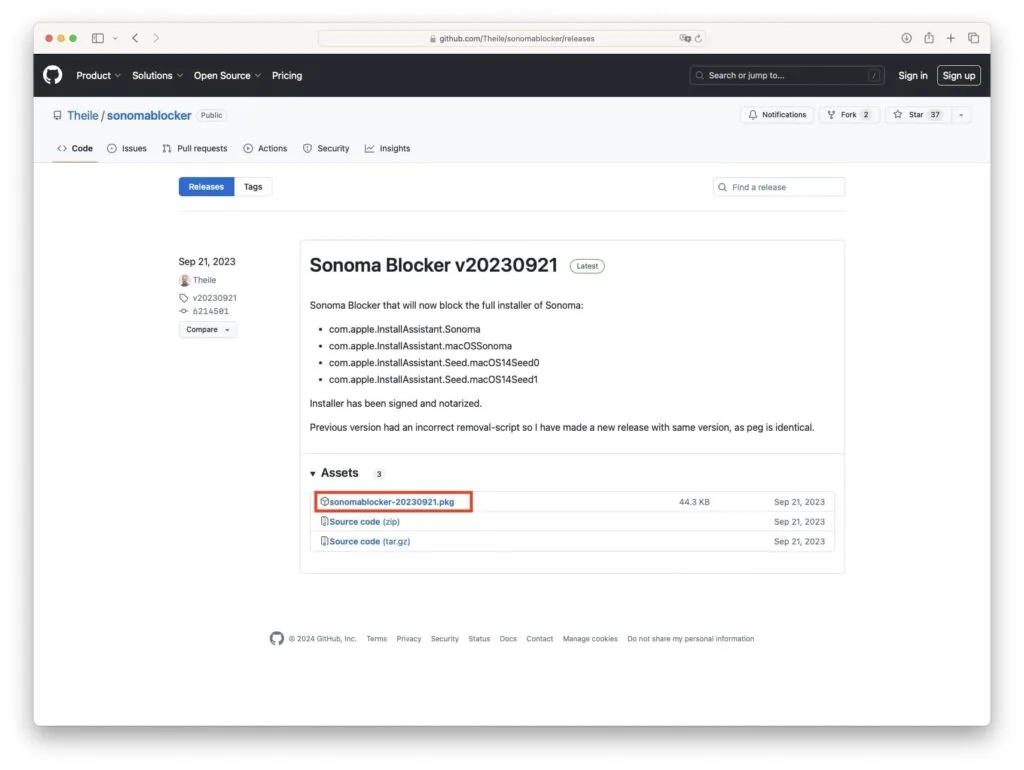The height and width of the screenshot is (770, 1024).
Task: Expand the Product menu
Action: click(x=99, y=76)
